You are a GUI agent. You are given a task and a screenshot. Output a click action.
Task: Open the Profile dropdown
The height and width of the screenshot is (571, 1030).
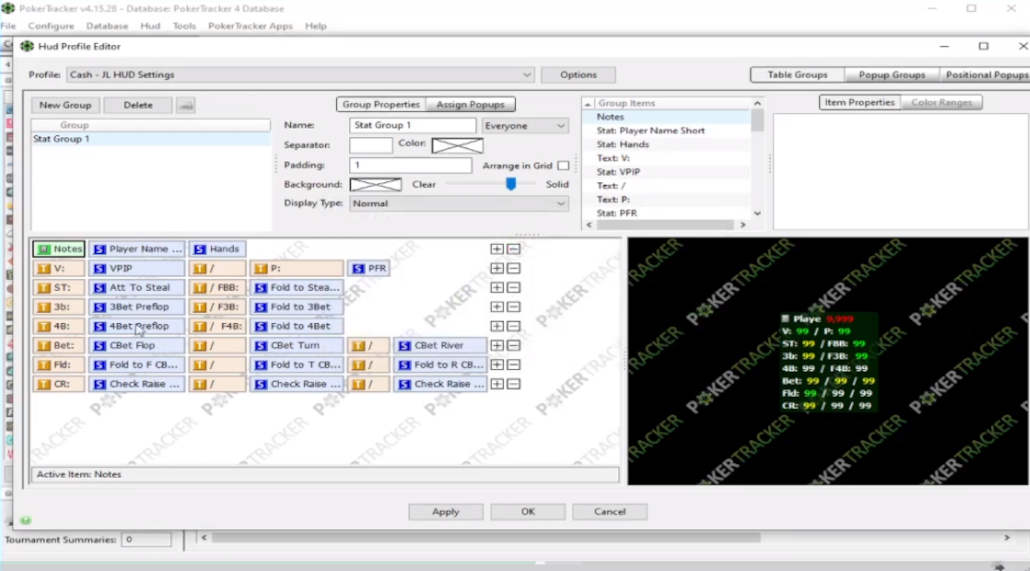[300, 75]
